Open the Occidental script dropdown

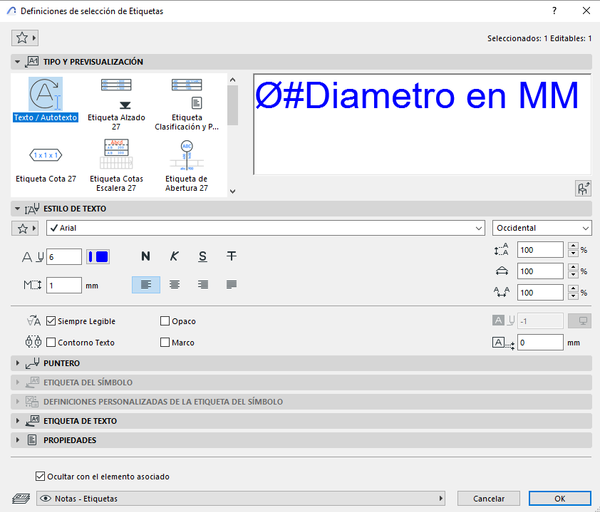point(542,228)
